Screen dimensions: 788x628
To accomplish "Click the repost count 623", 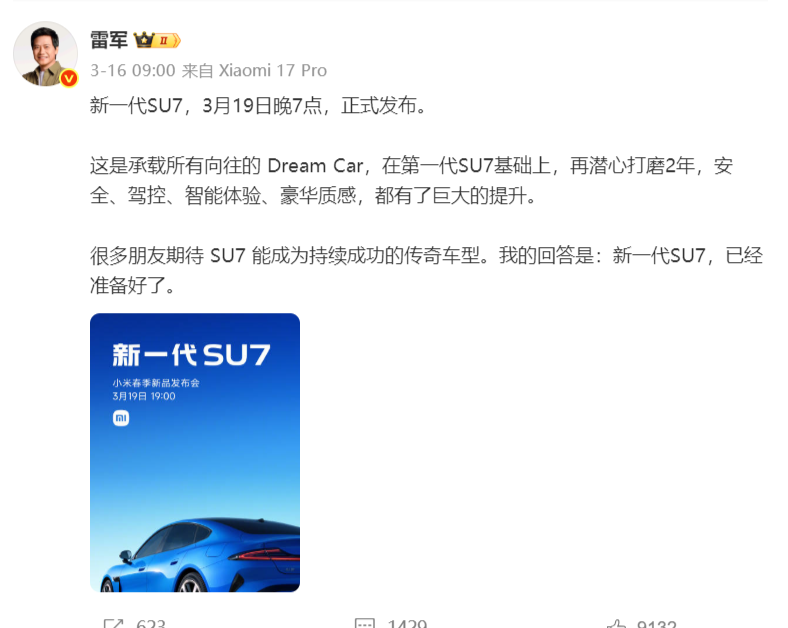I will tap(151, 623).
